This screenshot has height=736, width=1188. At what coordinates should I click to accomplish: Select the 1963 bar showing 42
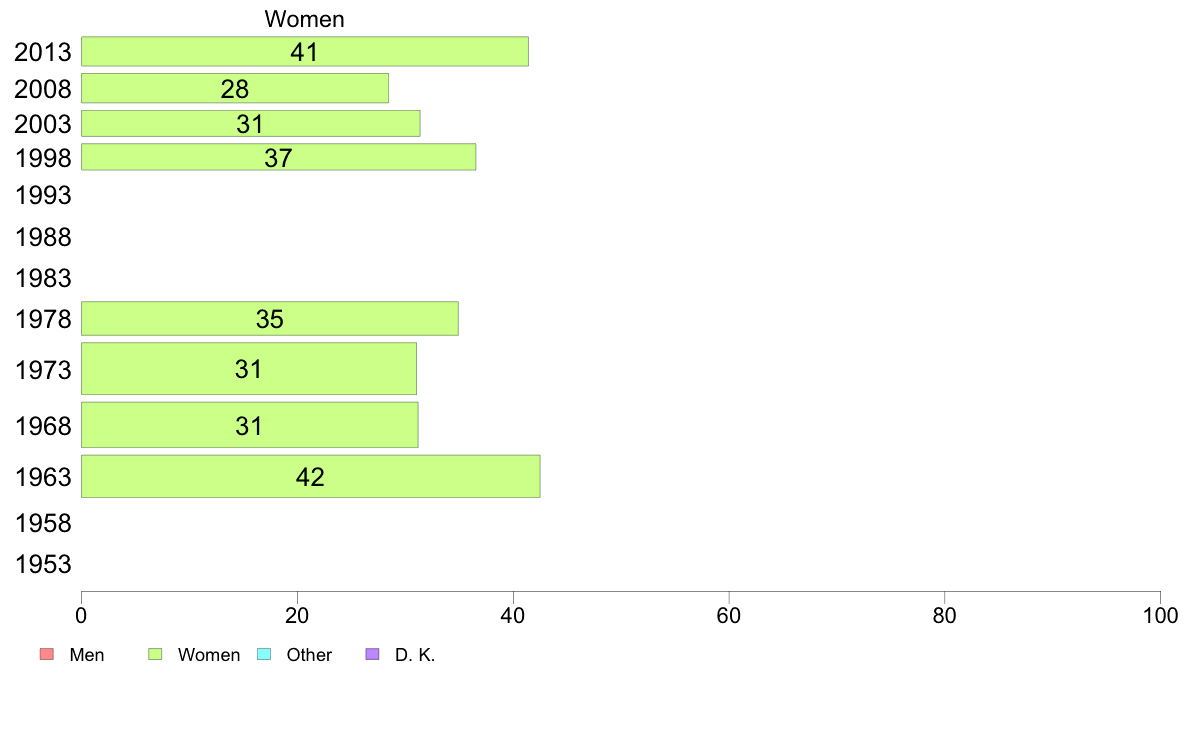(311, 476)
